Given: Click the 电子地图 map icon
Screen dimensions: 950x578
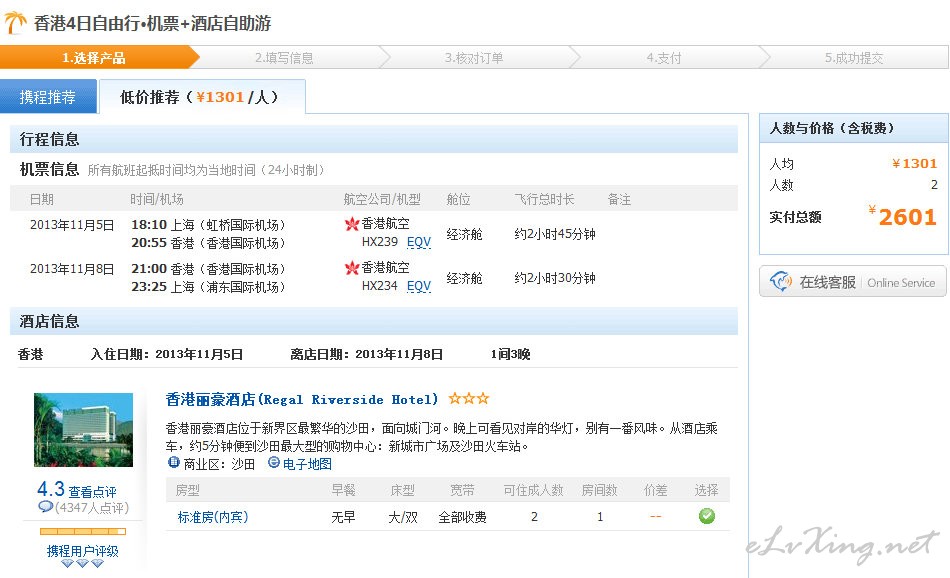Looking at the screenshot, I should pos(274,463).
